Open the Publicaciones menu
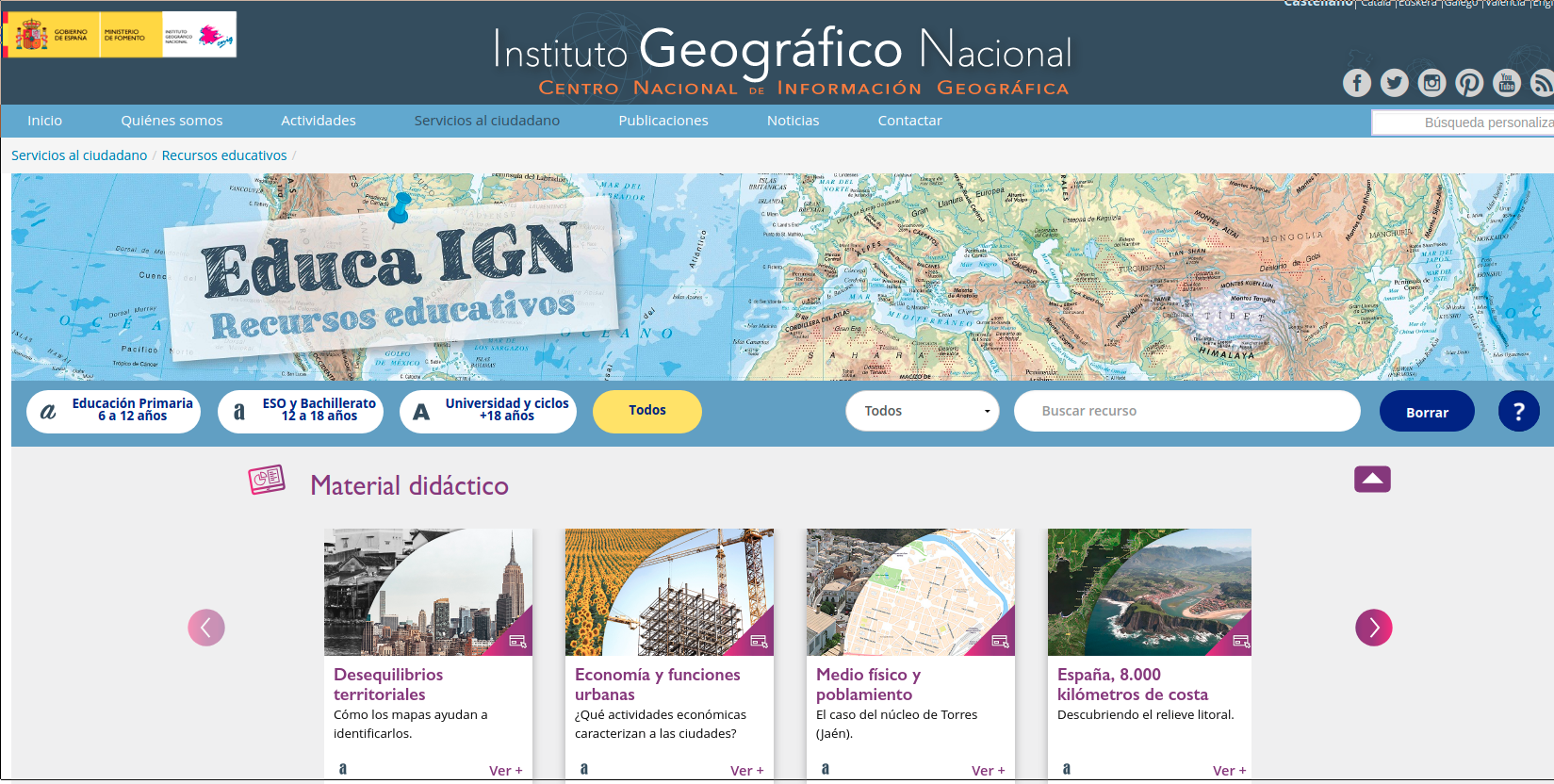This screenshot has height=784, width=1554. pos(663,121)
